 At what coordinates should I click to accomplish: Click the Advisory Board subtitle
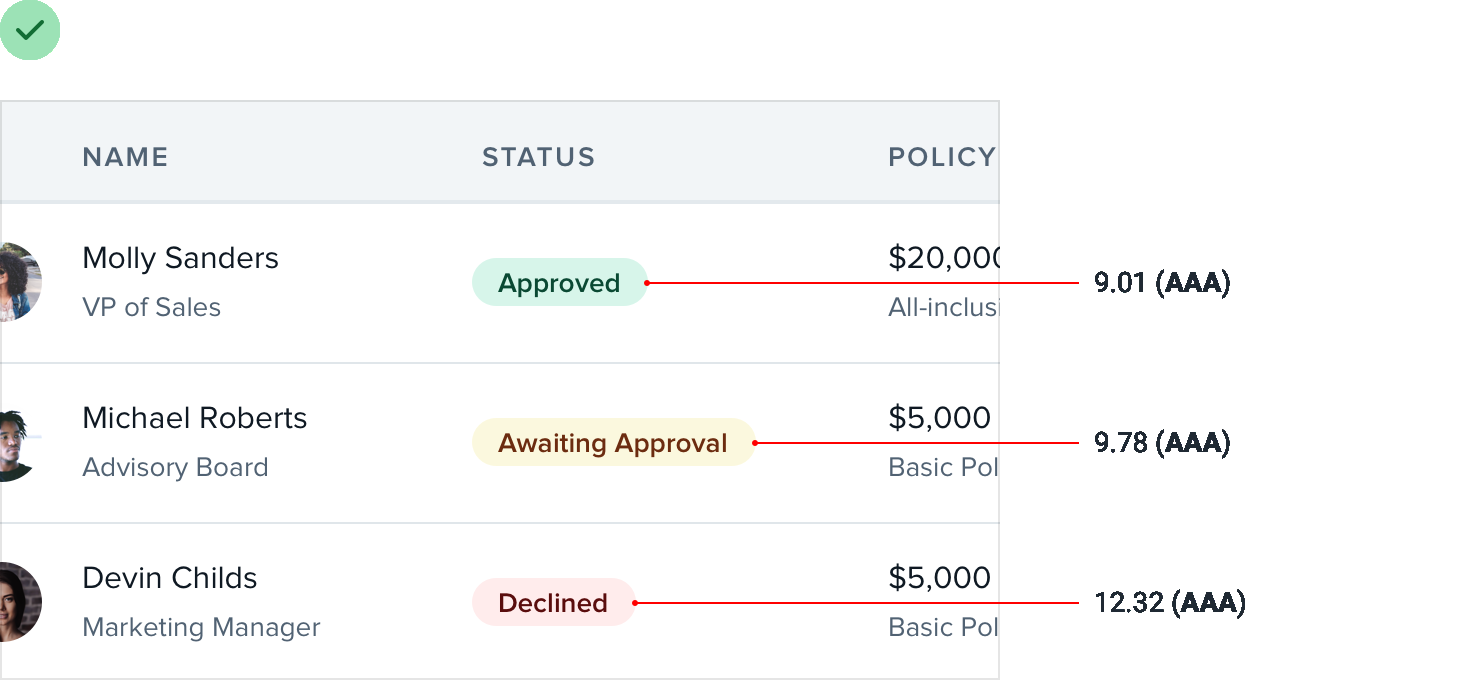pyautogui.click(x=175, y=467)
